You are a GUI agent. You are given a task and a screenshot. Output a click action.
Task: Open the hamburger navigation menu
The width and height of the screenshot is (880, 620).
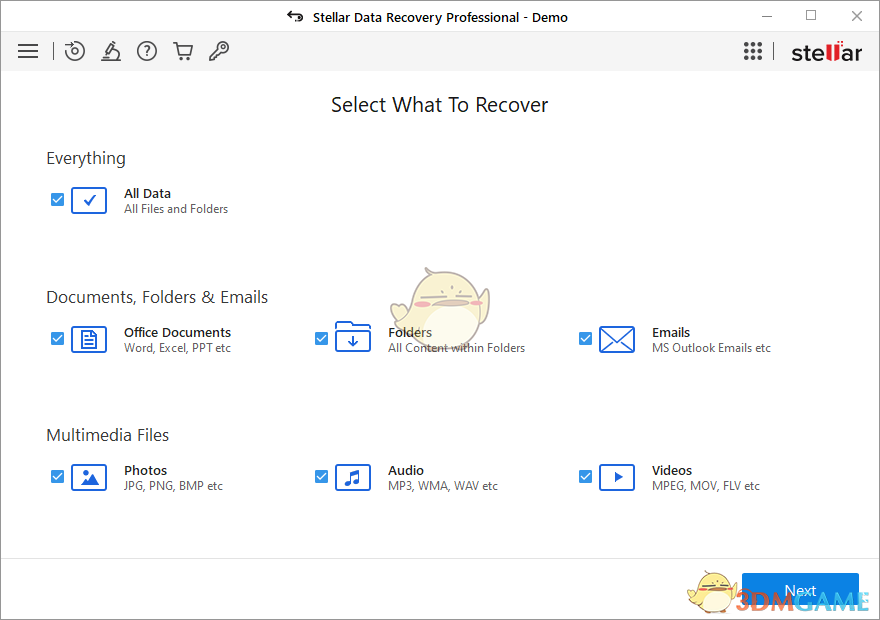coord(28,51)
